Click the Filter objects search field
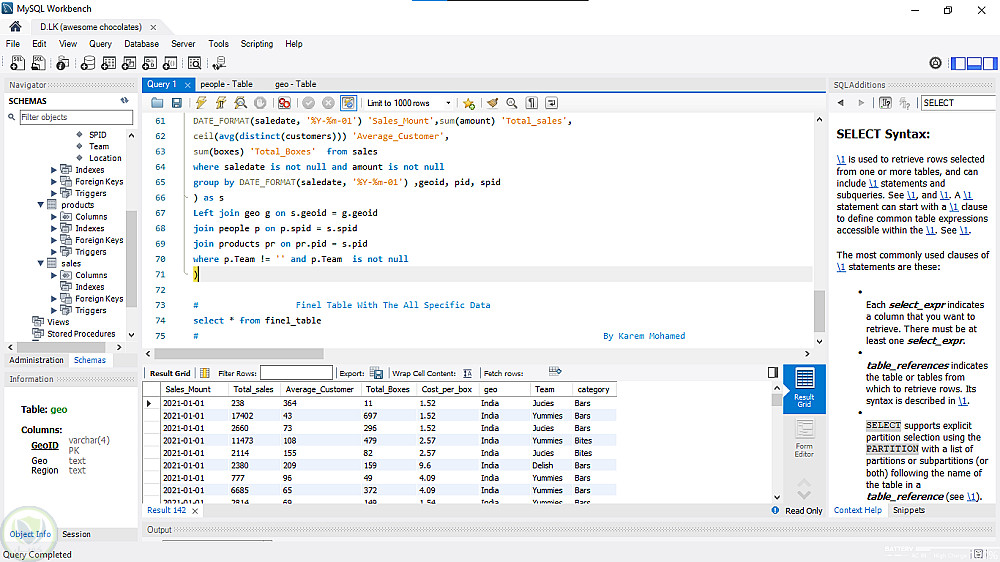The height and width of the screenshot is (562, 1000). [76, 118]
